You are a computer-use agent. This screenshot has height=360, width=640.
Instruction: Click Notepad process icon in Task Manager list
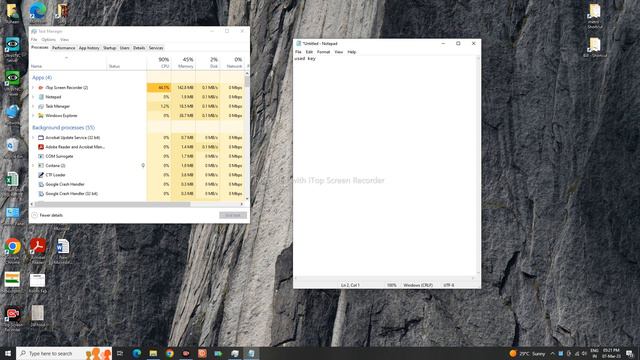pyautogui.click(x=41, y=97)
